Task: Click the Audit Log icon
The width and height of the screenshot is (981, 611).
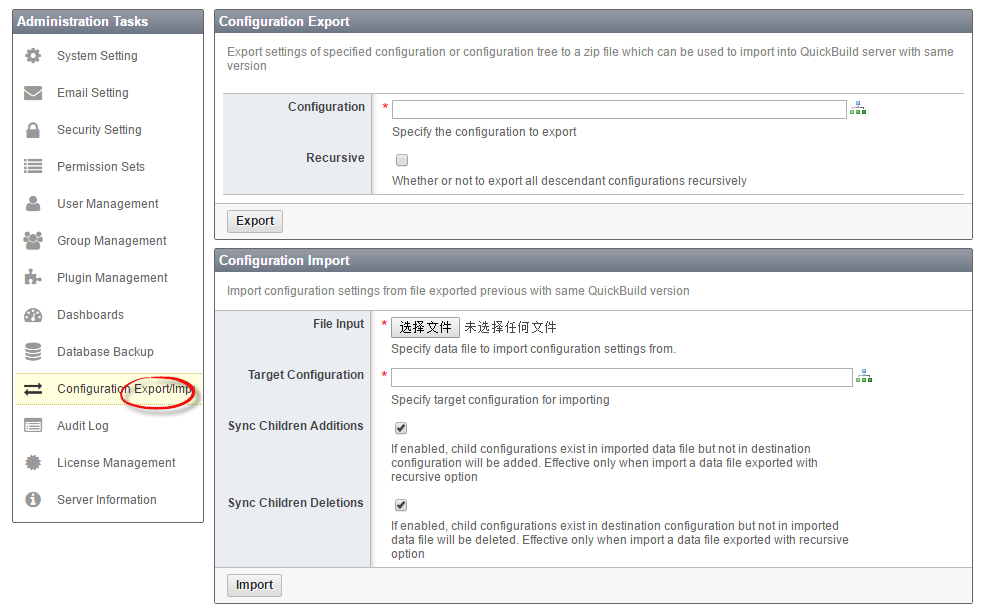Action: pos(33,425)
